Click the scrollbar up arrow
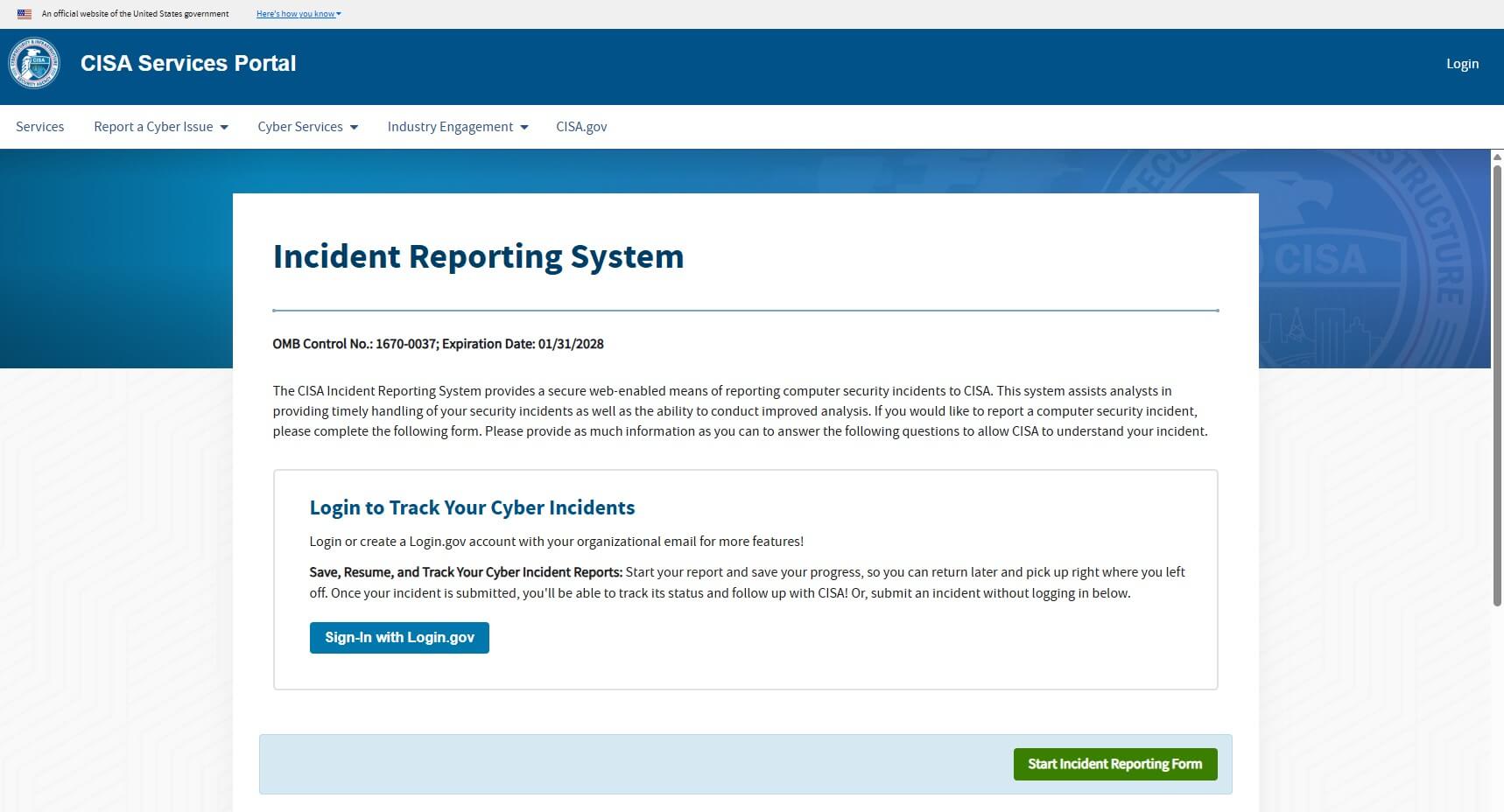This screenshot has width=1504, height=812. (1497, 157)
